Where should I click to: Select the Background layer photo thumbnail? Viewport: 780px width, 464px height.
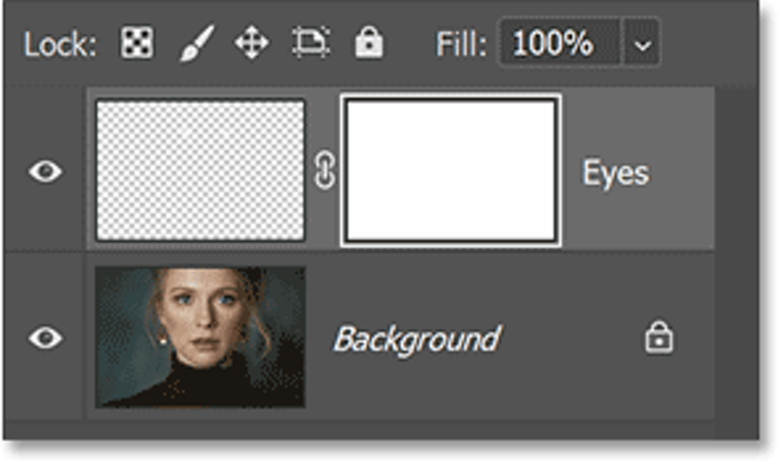click(x=200, y=337)
